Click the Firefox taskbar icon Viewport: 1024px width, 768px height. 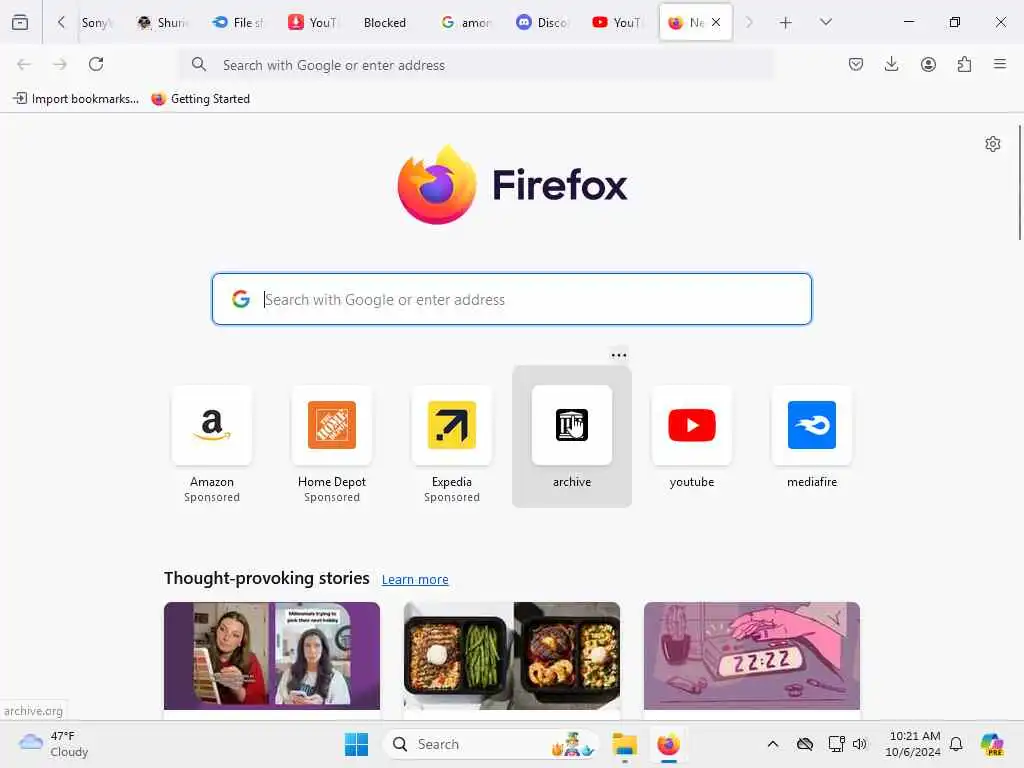point(669,744)
